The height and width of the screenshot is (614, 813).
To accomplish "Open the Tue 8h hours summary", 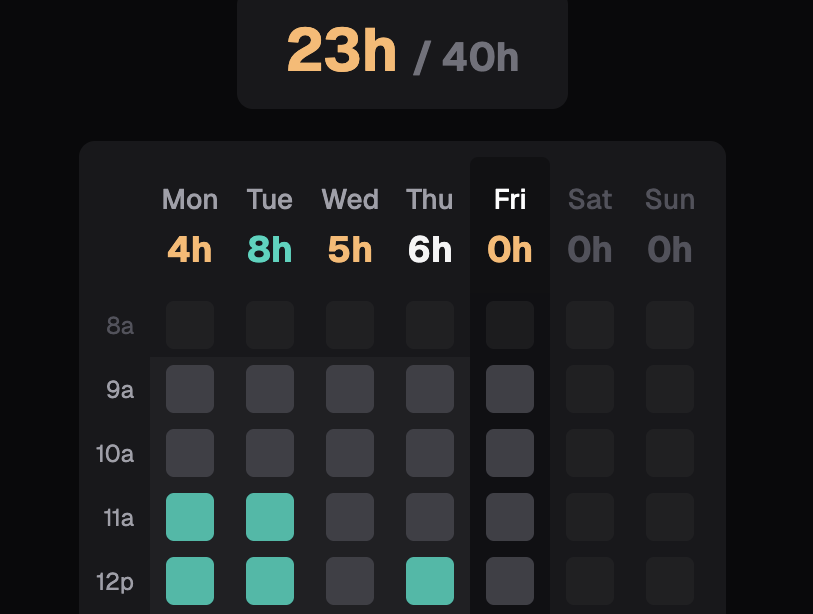I will [x=268, y=250].
